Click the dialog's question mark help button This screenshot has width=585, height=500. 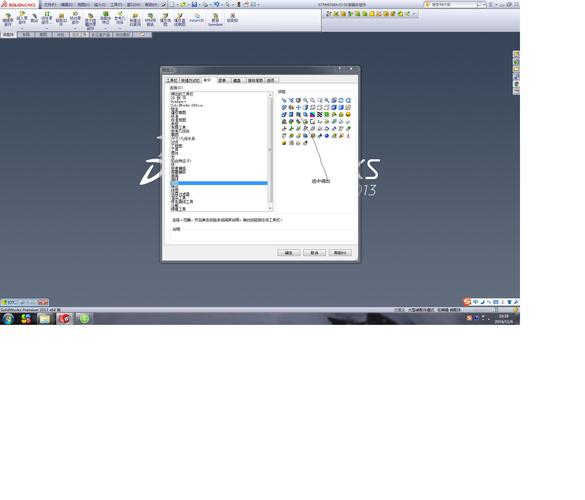tap(340, 69)
